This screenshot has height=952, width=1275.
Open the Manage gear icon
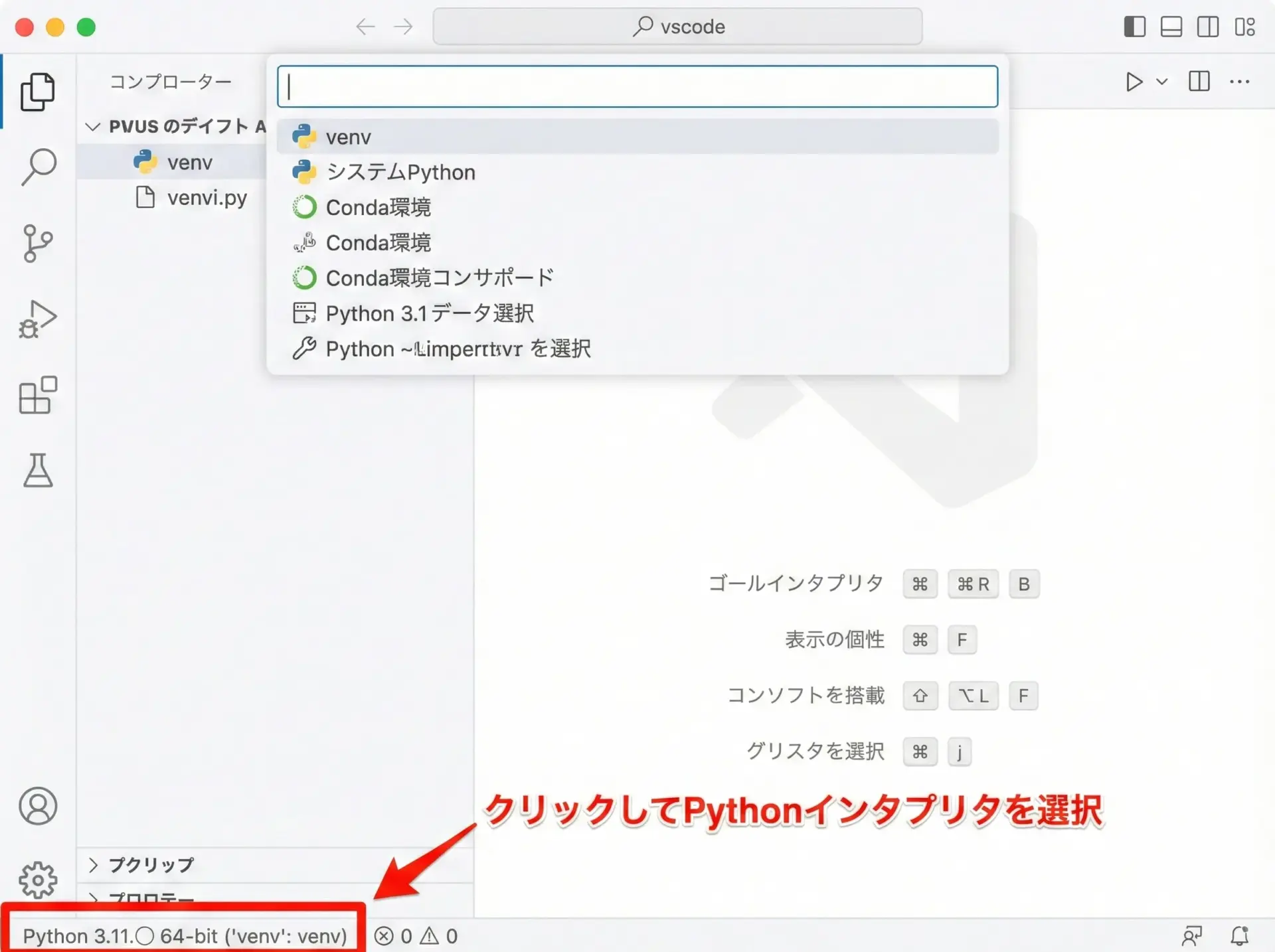click(x=38, y=880)
